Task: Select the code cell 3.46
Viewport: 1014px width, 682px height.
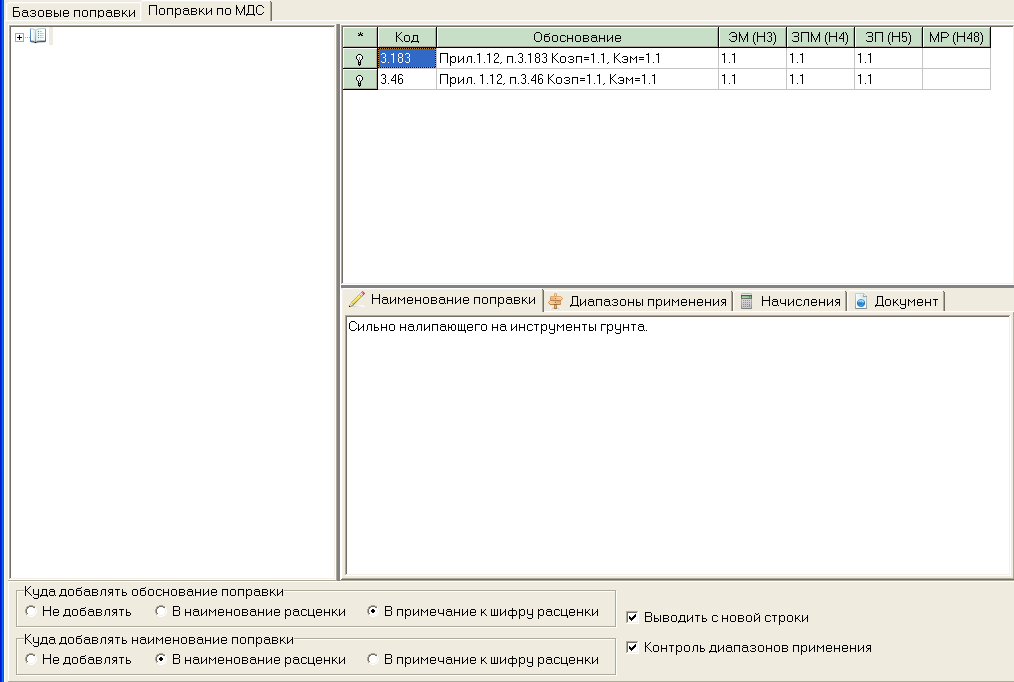Action: (x=407, y=80)
